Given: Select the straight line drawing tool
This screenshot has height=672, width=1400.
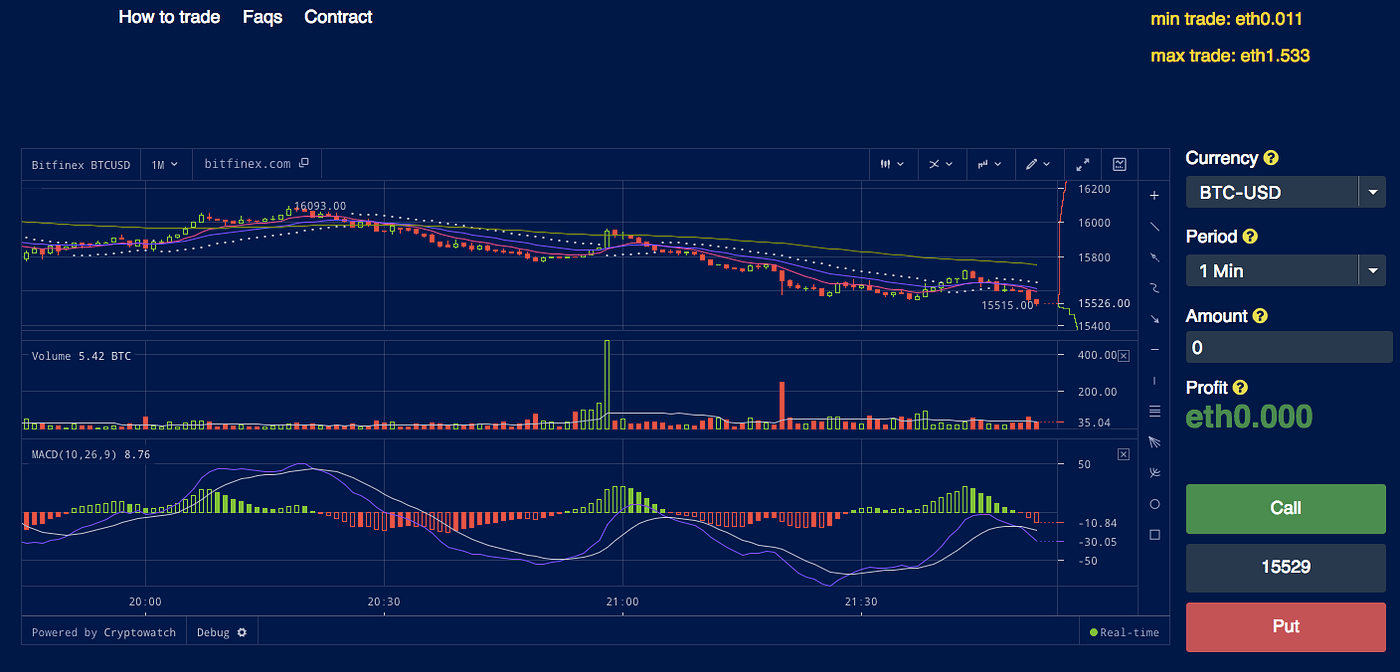Looking at the screenshot, I should tap(1154, 226).
